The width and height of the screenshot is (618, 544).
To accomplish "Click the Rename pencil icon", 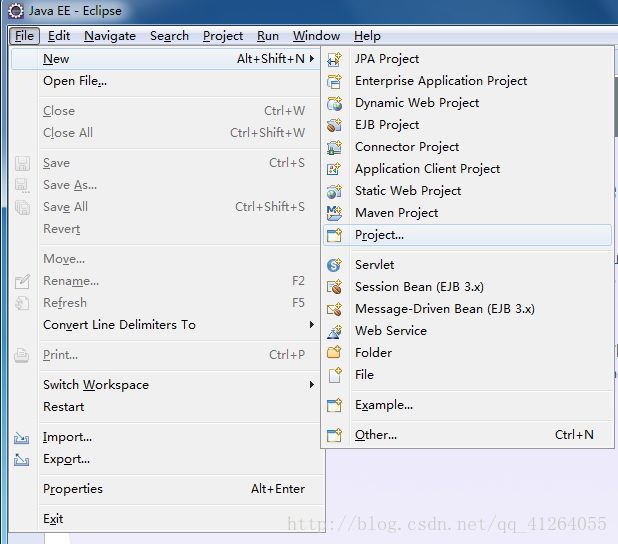I will [22, 281].
